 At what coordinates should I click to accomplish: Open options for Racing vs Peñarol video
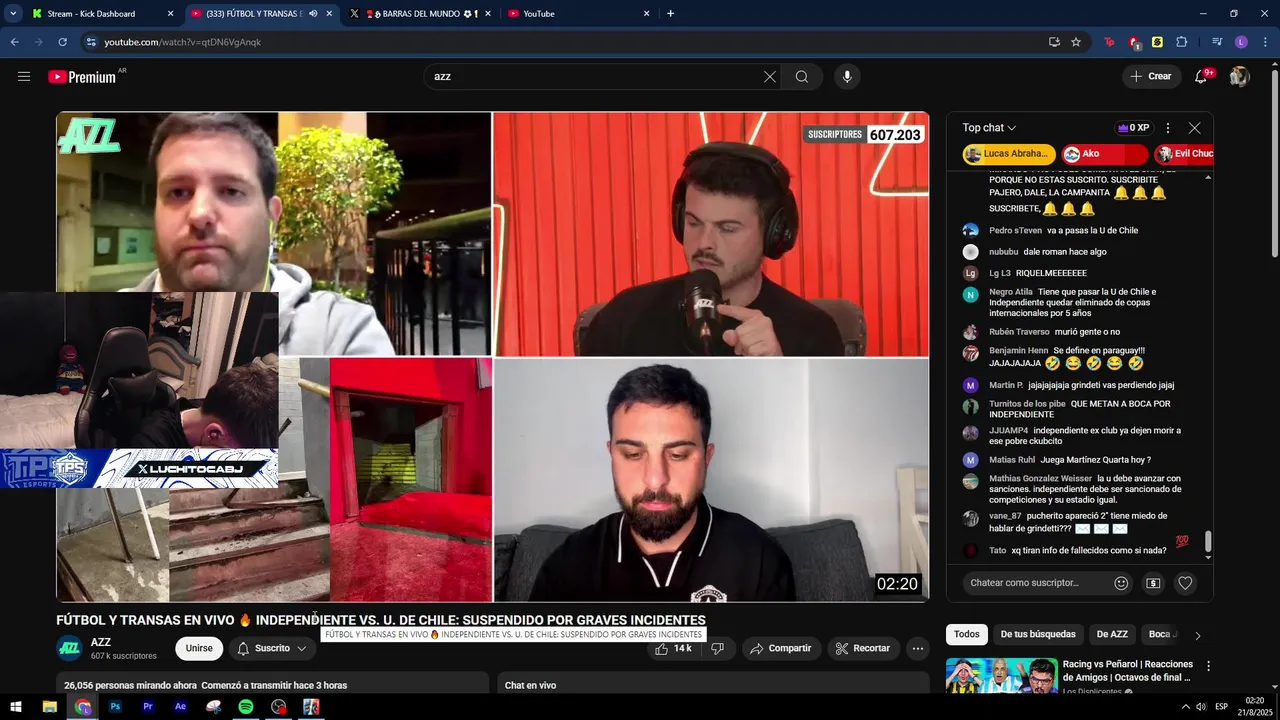click(1208, 666)
